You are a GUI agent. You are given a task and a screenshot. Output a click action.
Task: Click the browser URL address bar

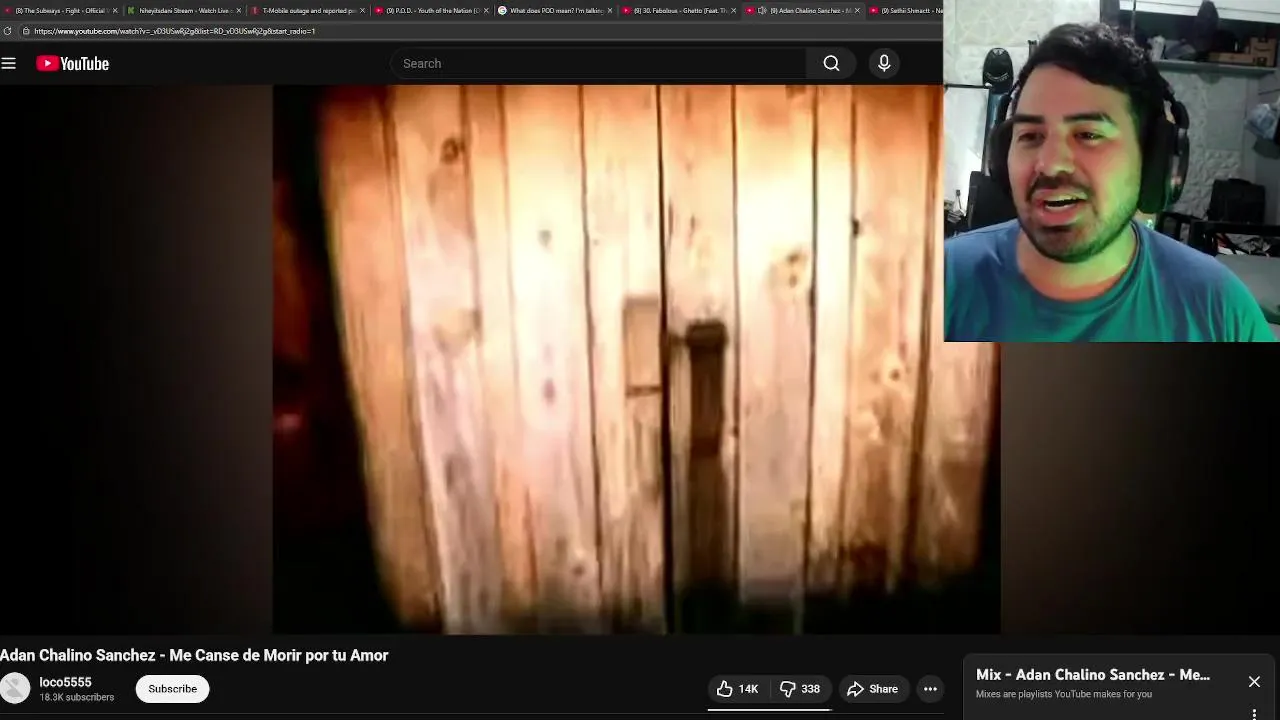pyautogui.click(x=480, y=31)
